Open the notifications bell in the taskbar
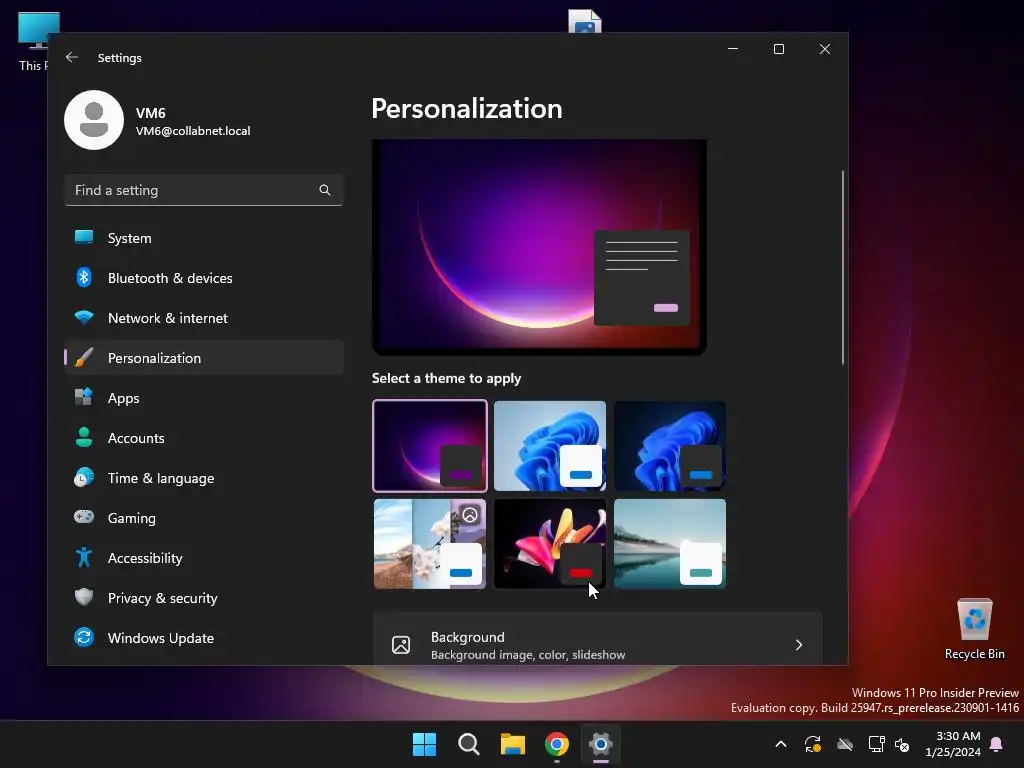The width and height of the screenshot is (1024, 768). point(997,744)
